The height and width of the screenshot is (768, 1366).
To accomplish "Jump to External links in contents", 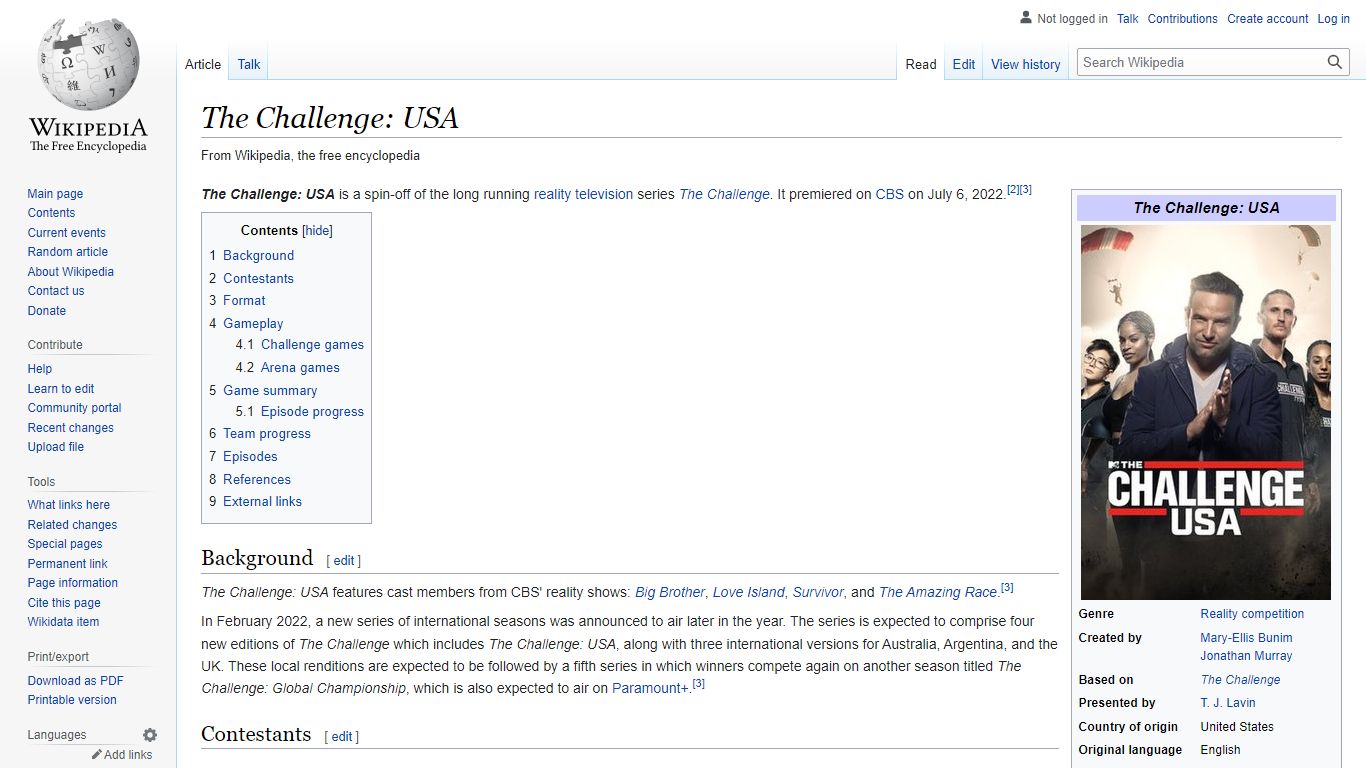I will pyautogui.click(x=262, y=502).
